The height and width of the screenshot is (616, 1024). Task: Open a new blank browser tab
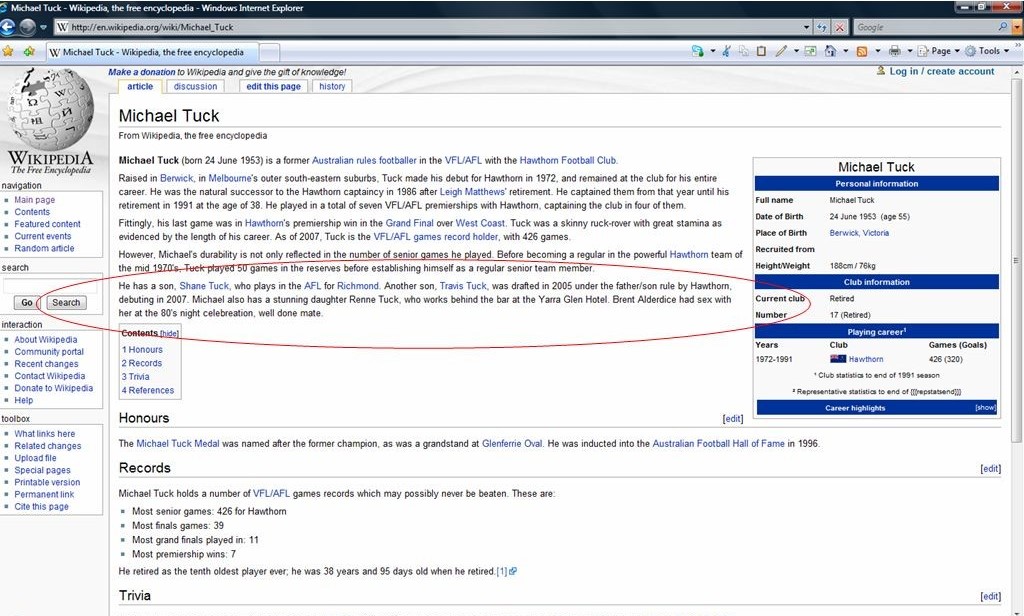[x=270, y=52]
